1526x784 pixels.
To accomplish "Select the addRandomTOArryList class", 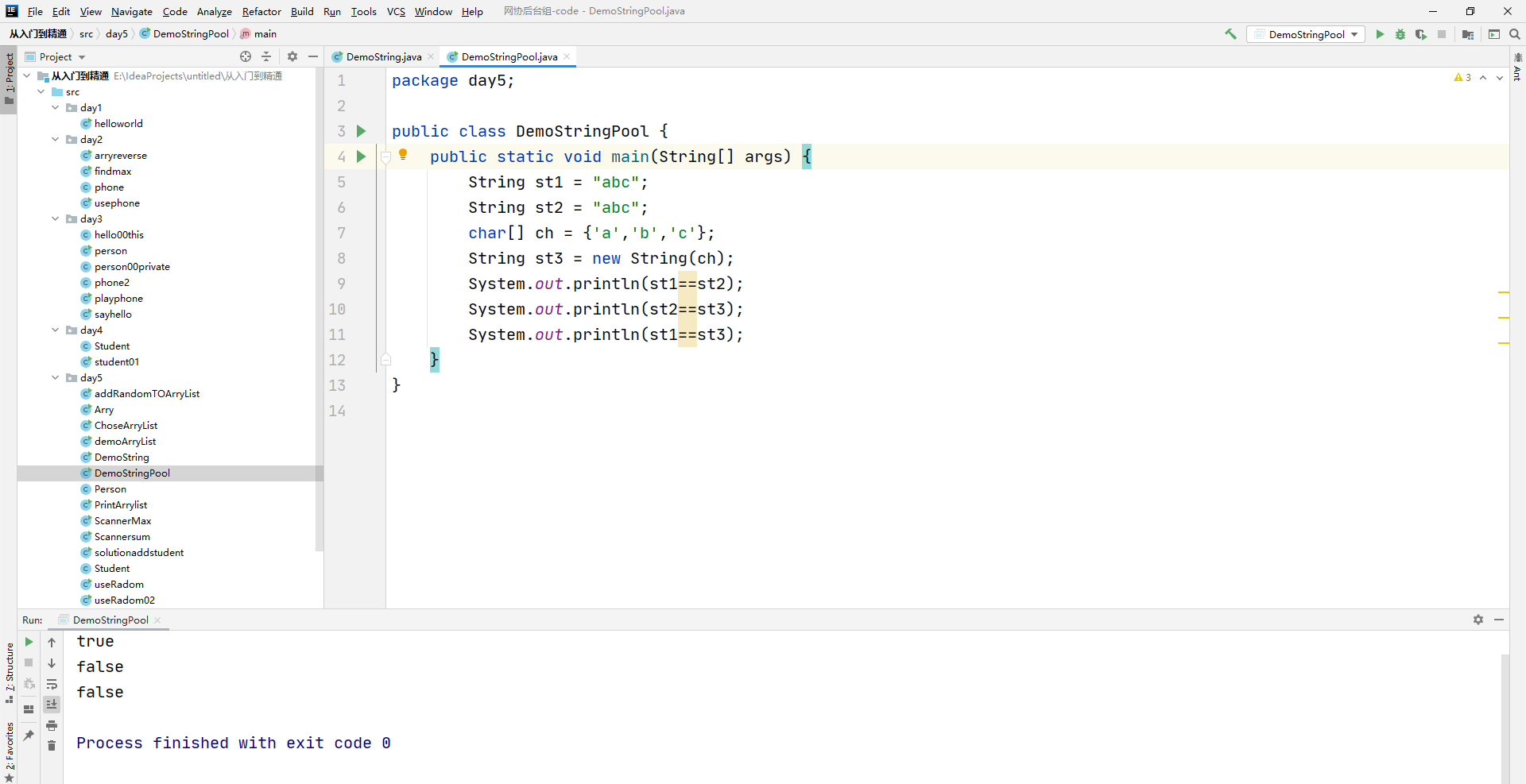I will coord(147,394).
